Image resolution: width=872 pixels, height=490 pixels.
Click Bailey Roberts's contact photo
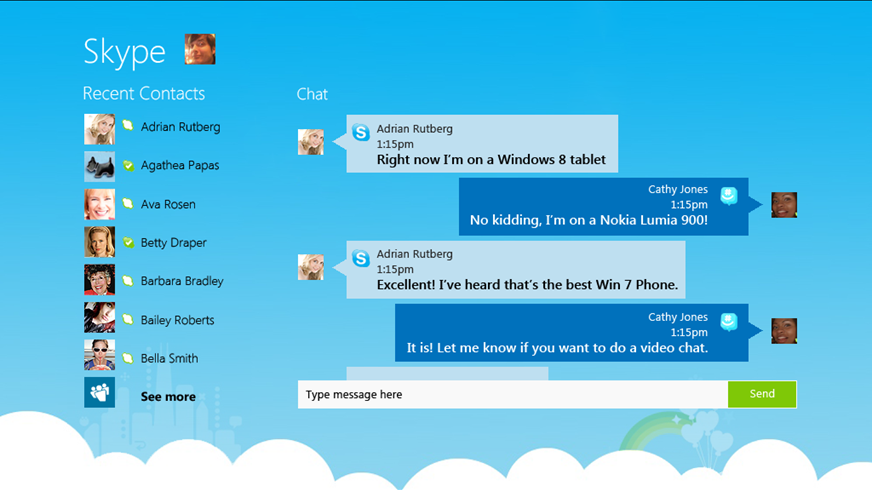(x=100, y=318)
